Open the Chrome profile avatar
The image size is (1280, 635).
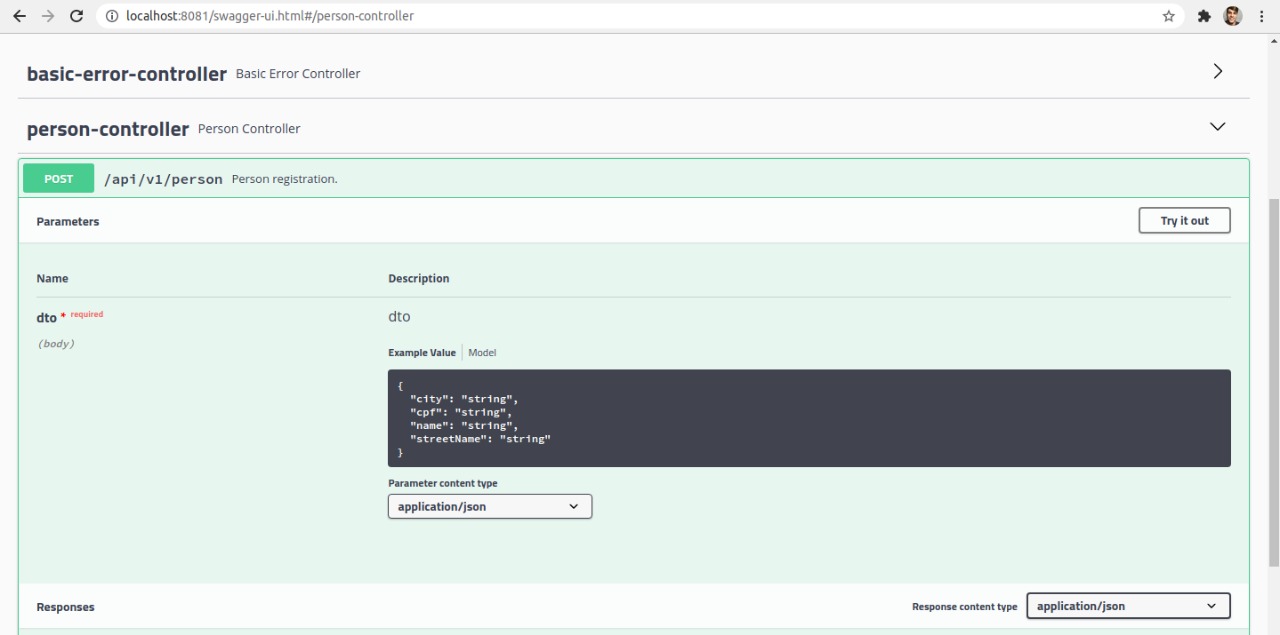click(x=1233, y=16)
